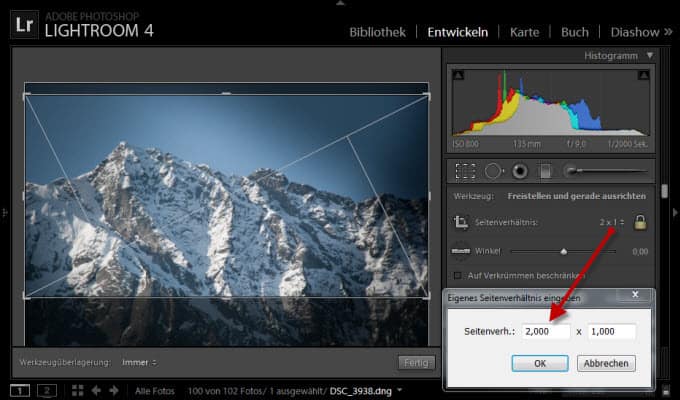
Task: Click the crop frame tool icon
Action: coord(461,222)
